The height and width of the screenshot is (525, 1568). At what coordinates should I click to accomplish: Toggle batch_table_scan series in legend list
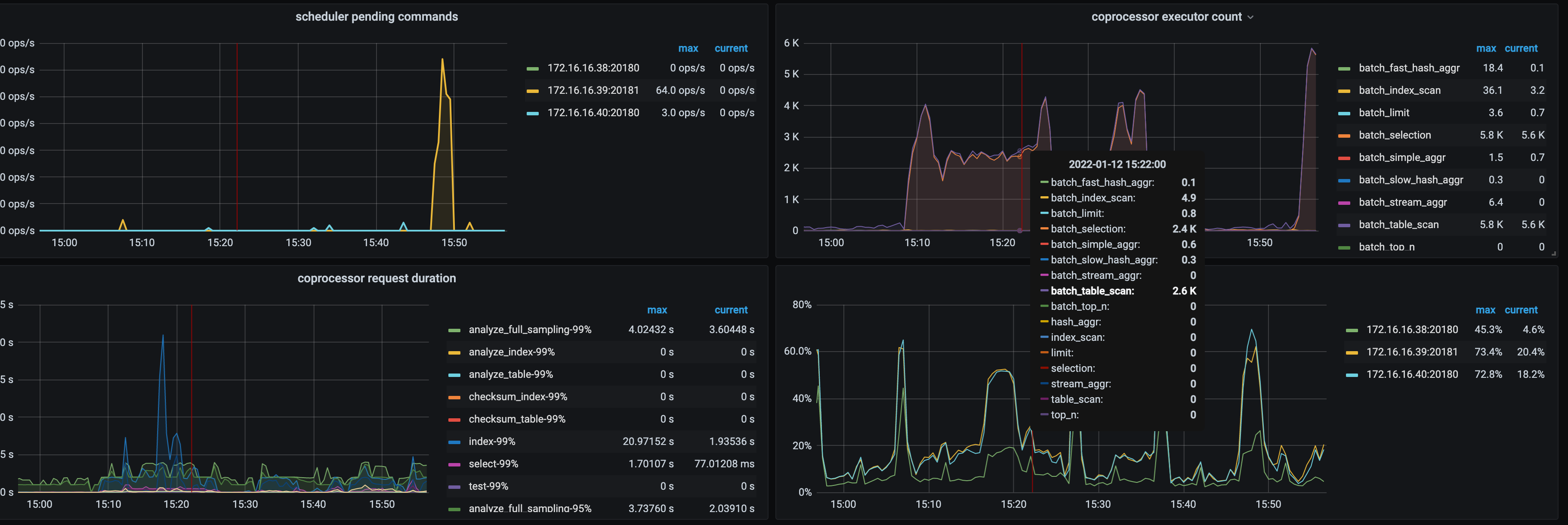tap(1398, 225)
